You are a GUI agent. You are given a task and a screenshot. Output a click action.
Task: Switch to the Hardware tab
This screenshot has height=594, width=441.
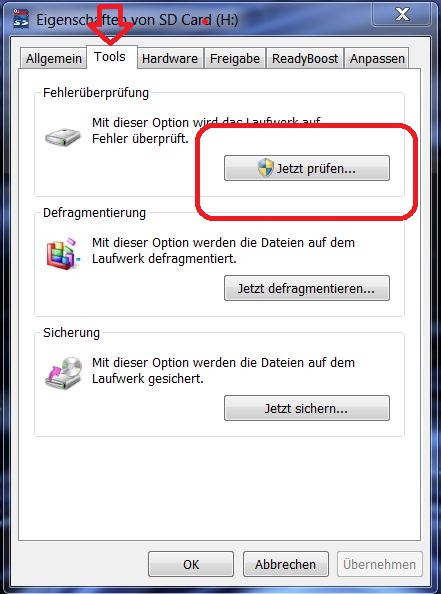pos(170,59)
